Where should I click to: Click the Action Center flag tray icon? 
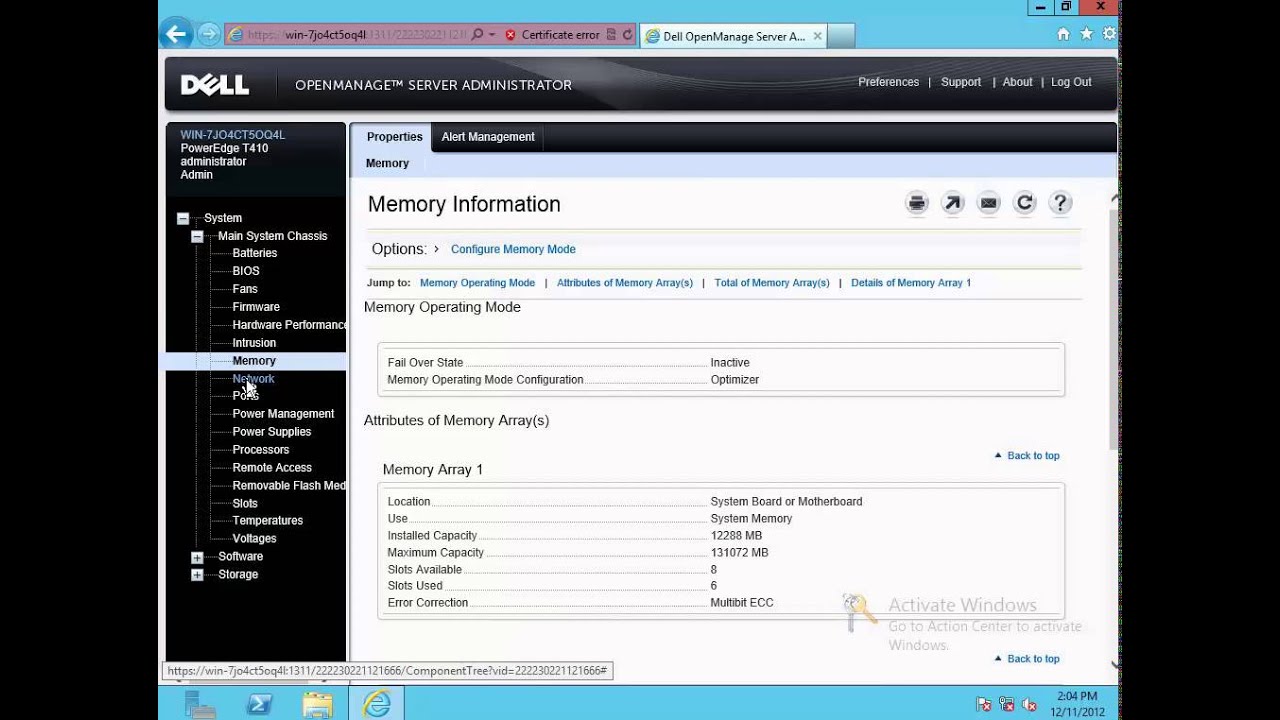pyautogui.click(x=984, y=704)
